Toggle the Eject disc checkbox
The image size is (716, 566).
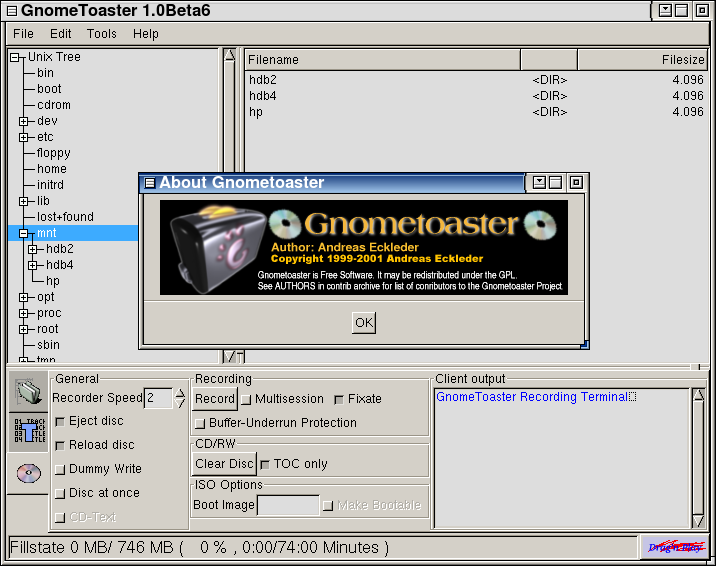pyautogui.click(x=60, y=421)
